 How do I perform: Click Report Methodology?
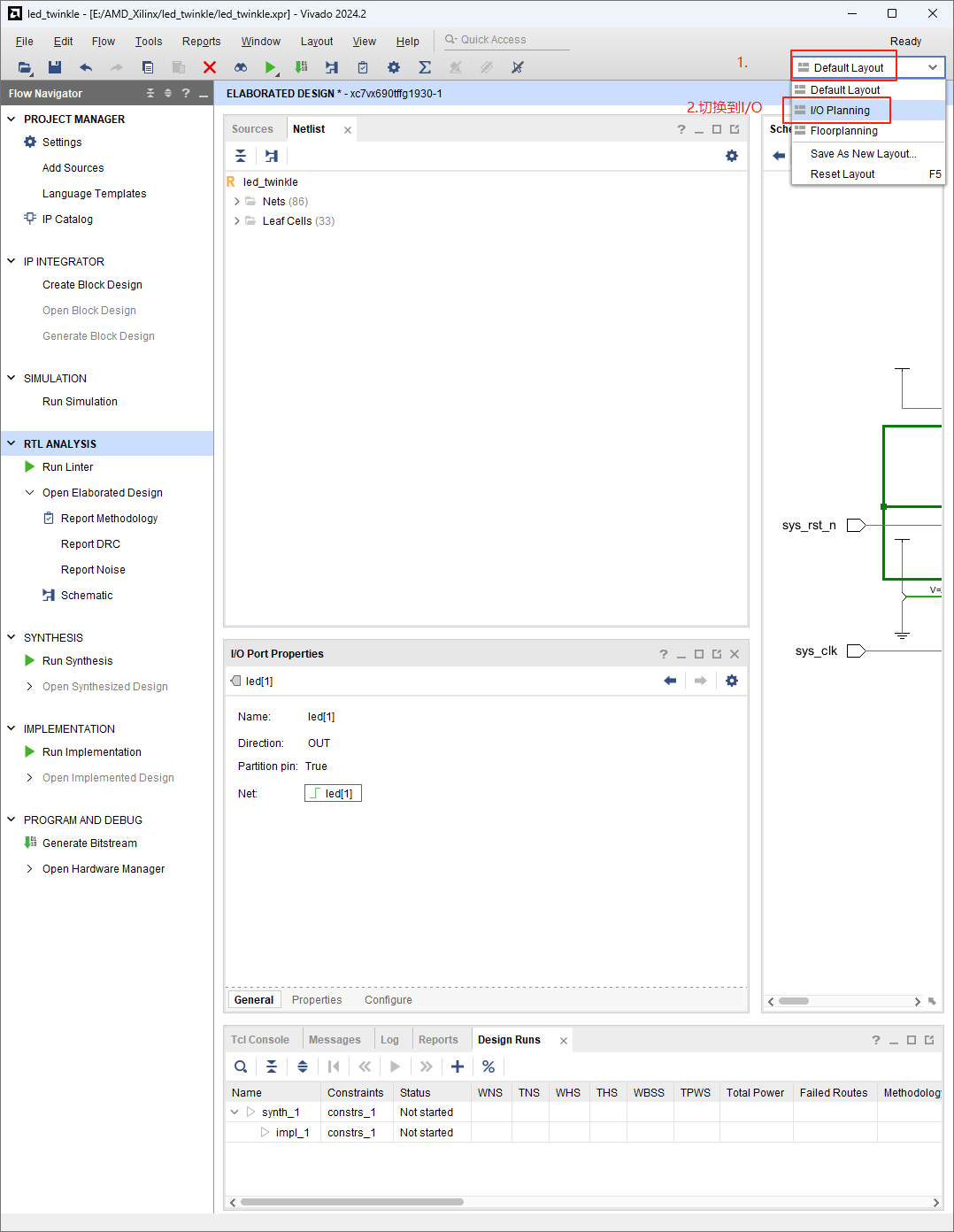(109, 519)
